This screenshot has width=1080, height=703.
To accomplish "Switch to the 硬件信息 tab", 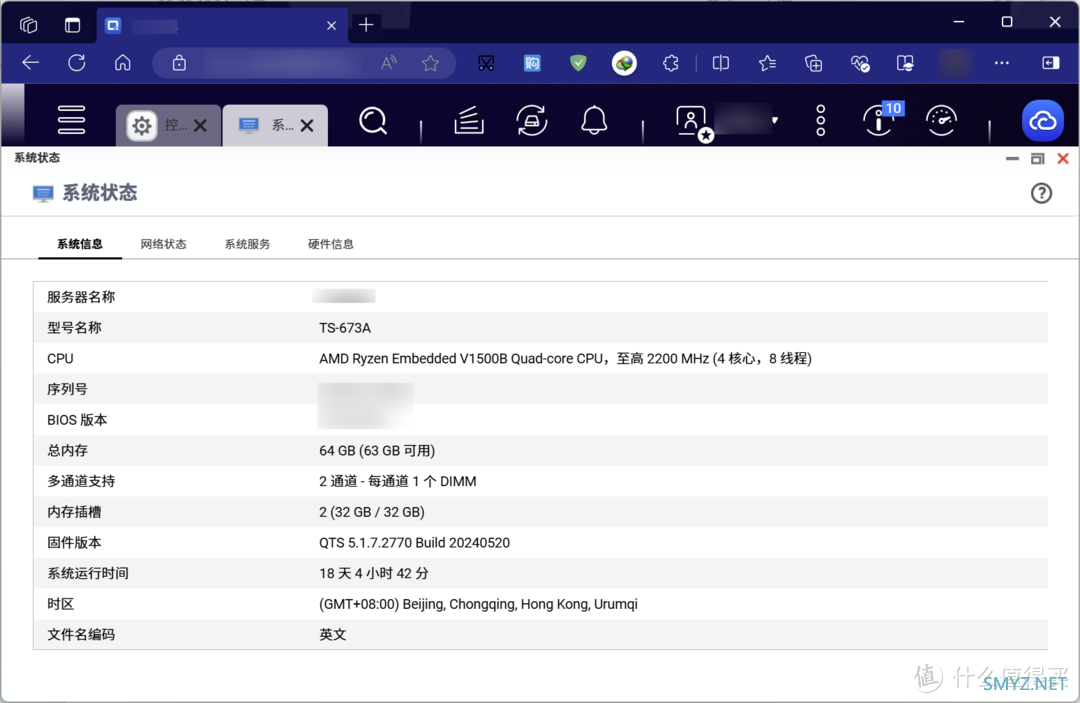I will coord(331,244).
